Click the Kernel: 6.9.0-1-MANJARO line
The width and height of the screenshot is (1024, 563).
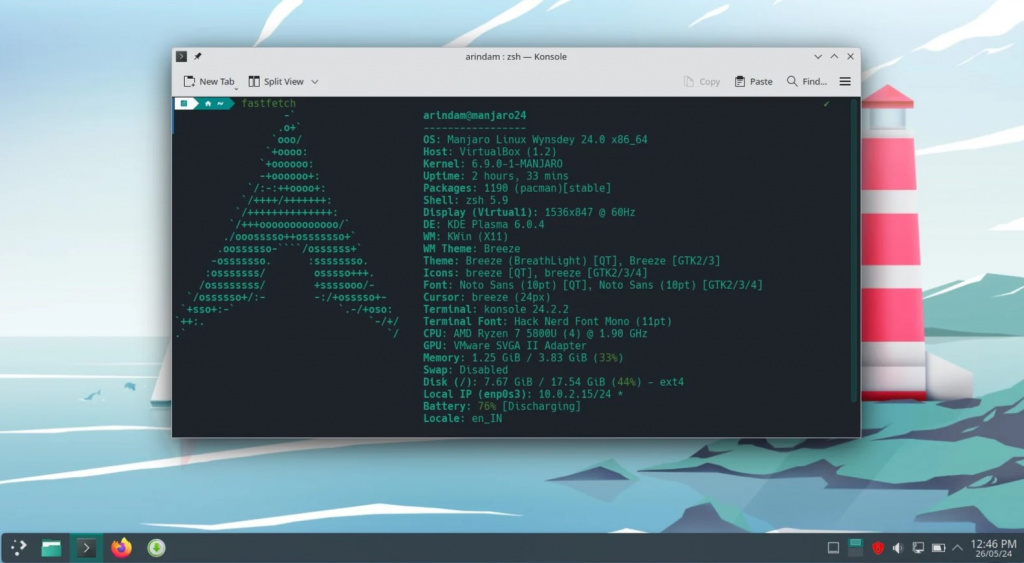(x=493, y=164)
